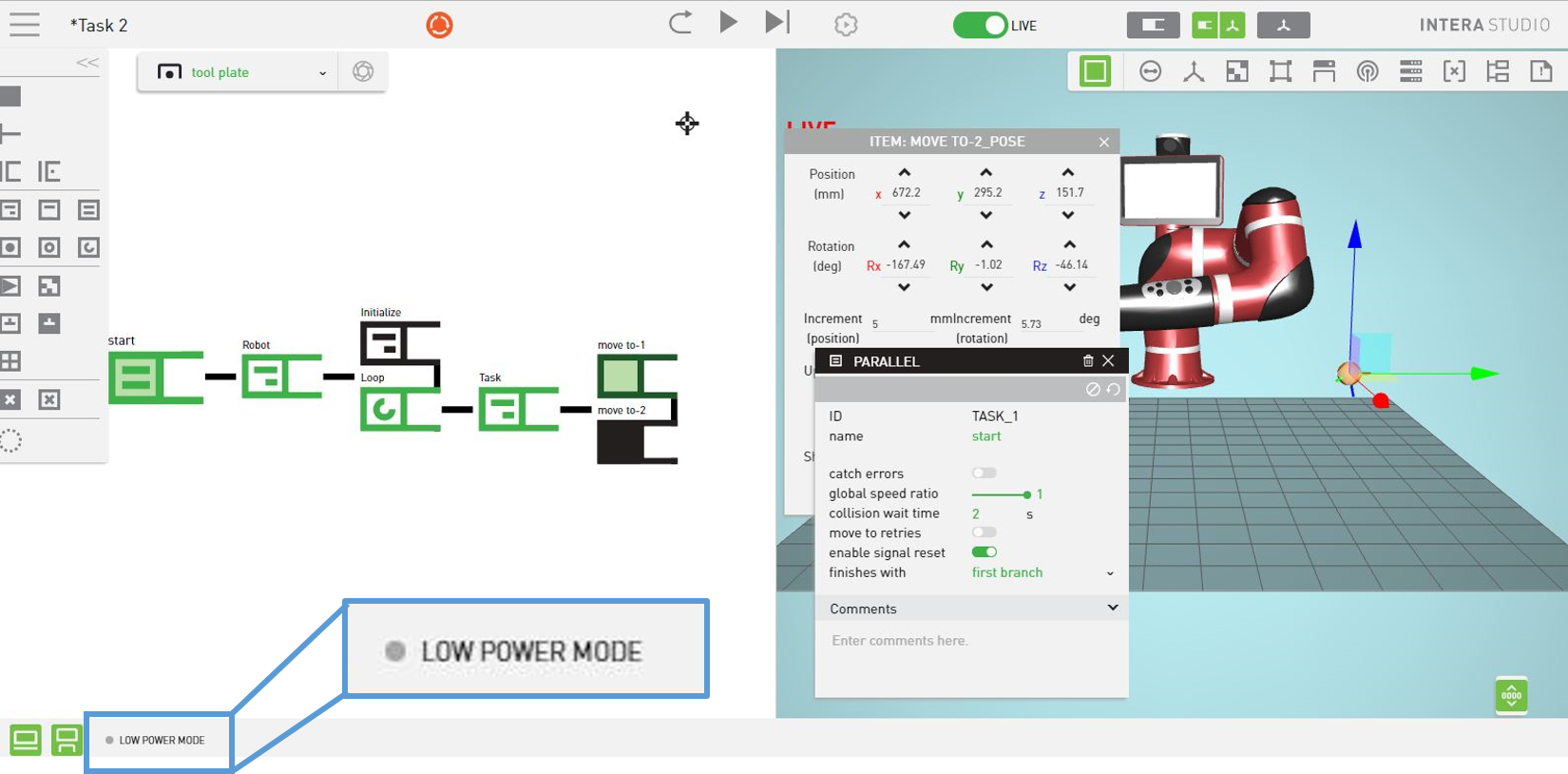Pick the palette node with single top bar
The height and width of the screenshot is (774, 1568).
coord(49,210)
